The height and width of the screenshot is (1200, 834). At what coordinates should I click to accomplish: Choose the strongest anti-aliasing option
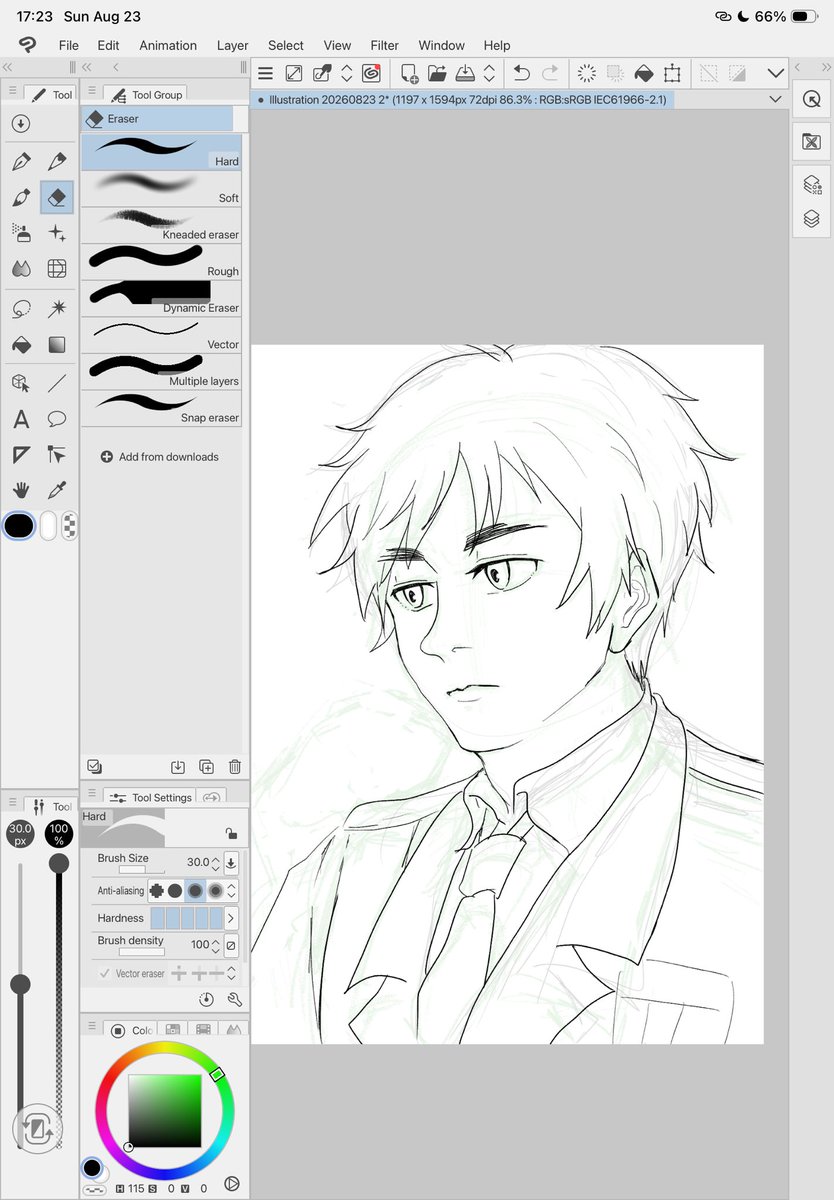[x=215, y=890]
